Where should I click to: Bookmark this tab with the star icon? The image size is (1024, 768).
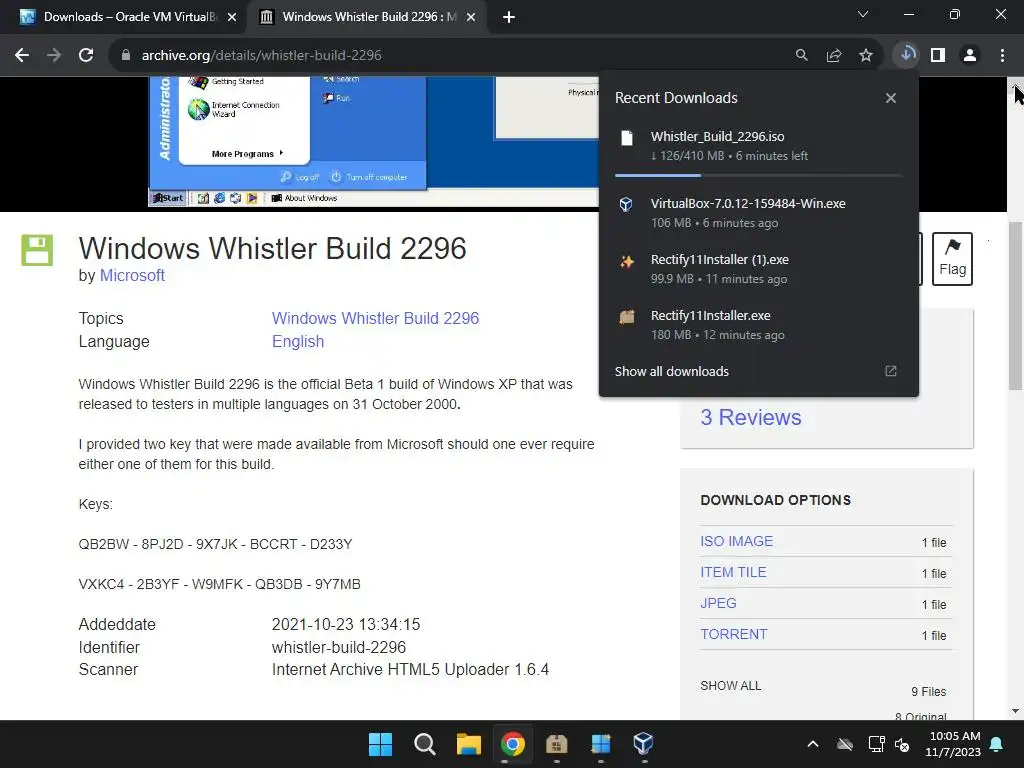pyautogui.click(x=866, y=56)
